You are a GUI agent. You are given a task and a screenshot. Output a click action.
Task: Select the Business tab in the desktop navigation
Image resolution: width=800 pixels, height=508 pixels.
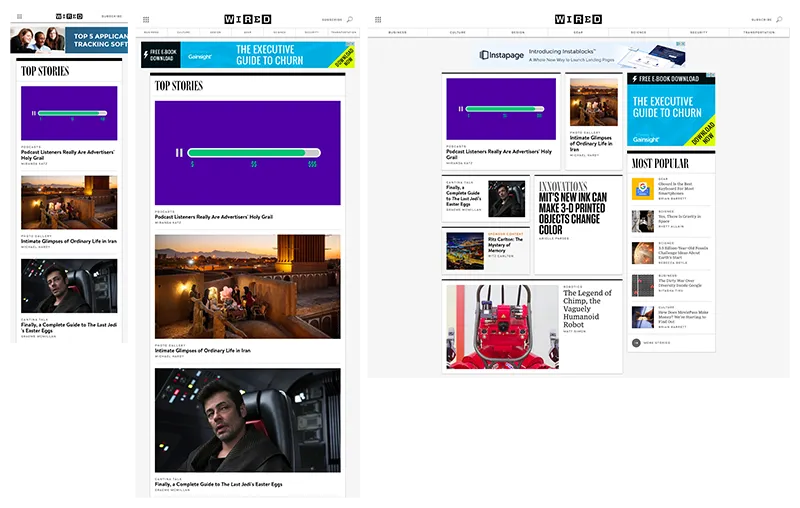(397, 32)
